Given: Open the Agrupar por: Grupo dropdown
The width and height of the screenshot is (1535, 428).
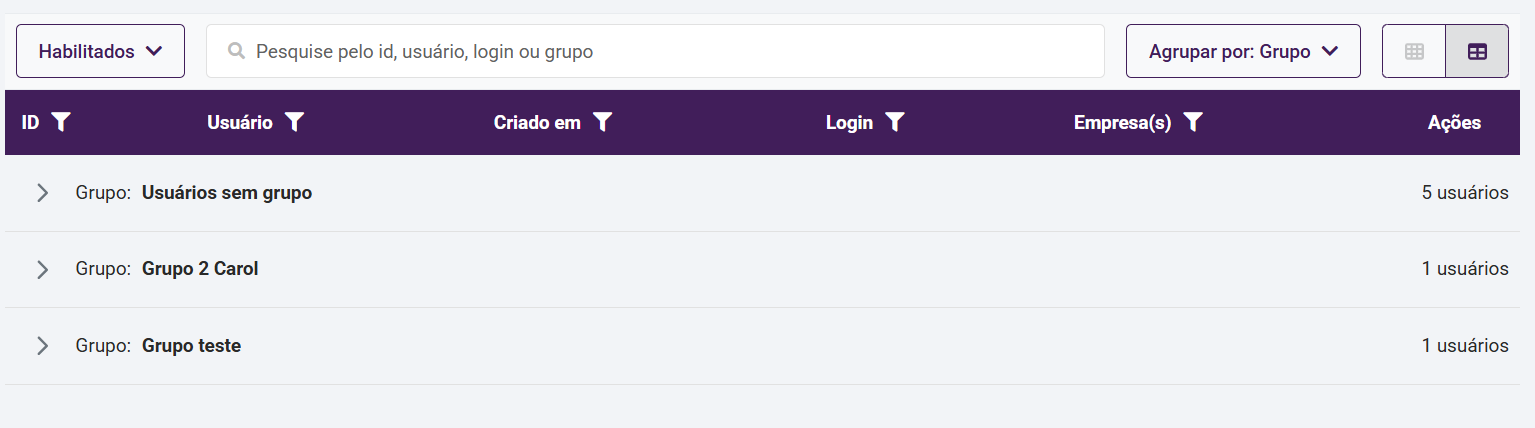Looking at the screenshot, I should [1243, 51].
